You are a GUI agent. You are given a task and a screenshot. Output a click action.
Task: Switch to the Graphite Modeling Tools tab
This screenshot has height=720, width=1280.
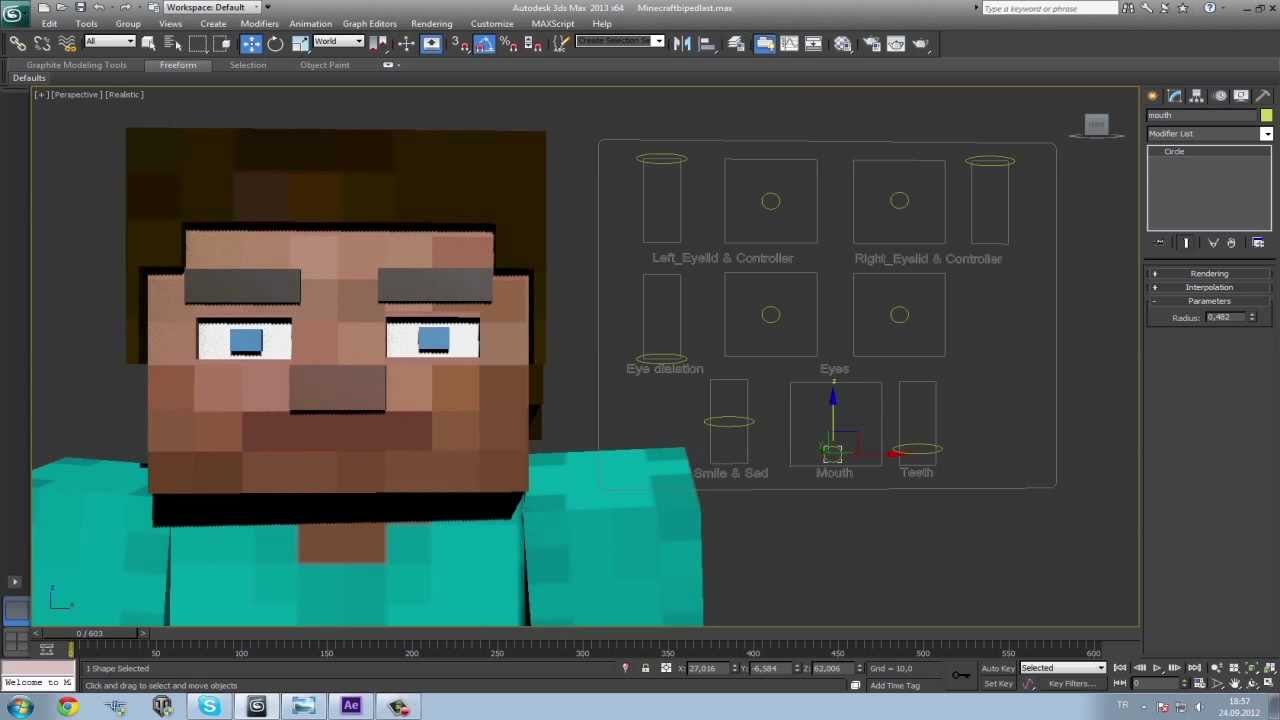pyautogui.click(x=76, y=65)
